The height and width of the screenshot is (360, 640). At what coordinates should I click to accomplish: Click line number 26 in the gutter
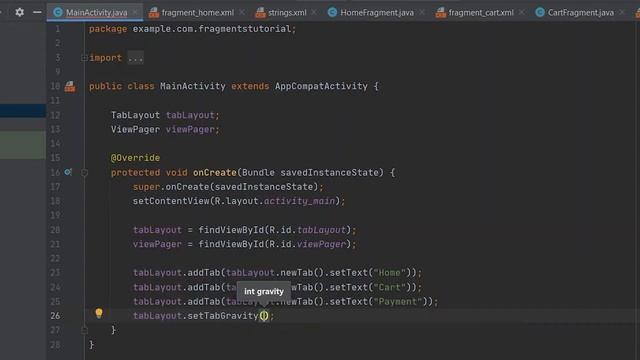point(55,316)
